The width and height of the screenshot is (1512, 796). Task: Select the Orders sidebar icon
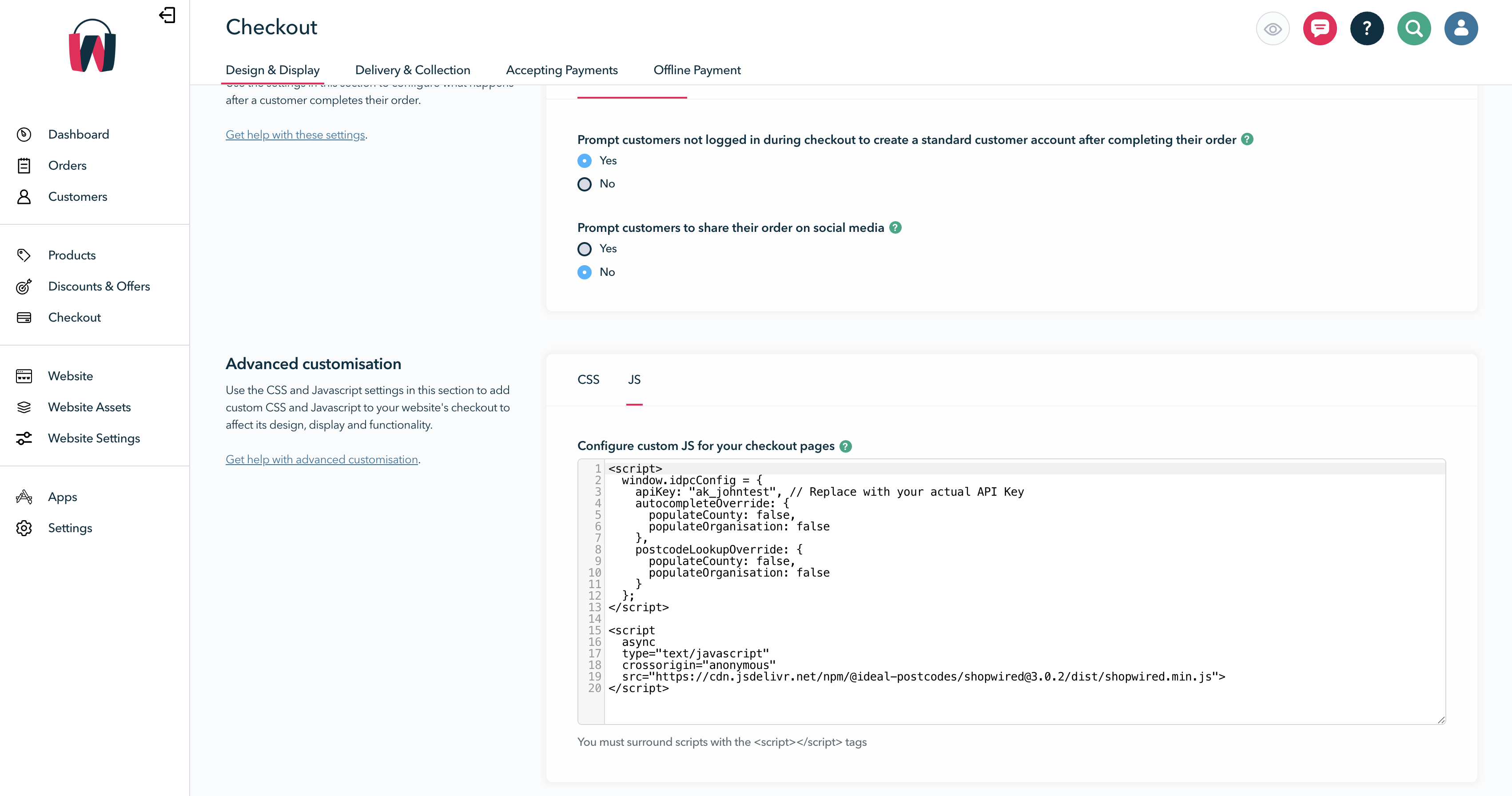tap(24, 166)
